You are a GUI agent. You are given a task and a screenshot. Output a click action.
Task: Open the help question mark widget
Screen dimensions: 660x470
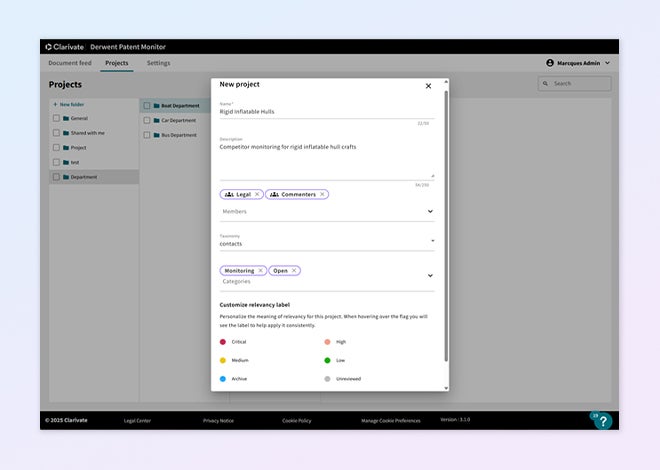pos(602,421)
